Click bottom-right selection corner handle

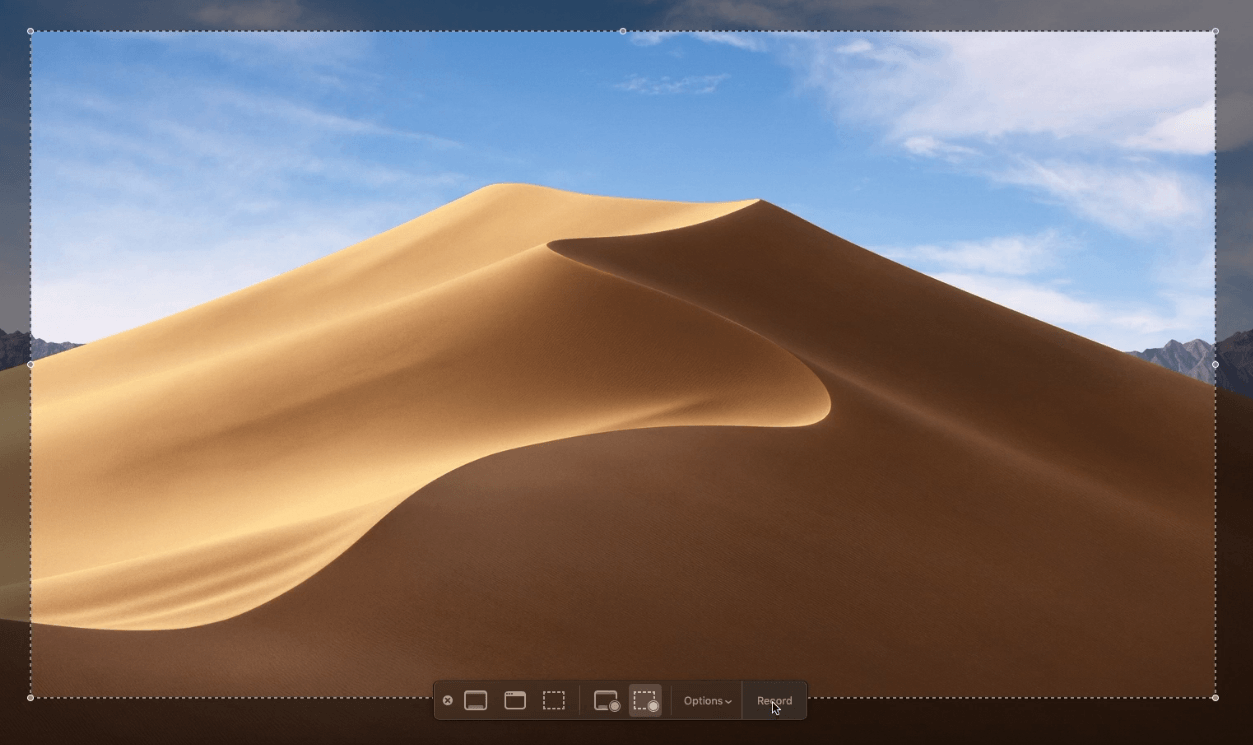[1215, 697]
